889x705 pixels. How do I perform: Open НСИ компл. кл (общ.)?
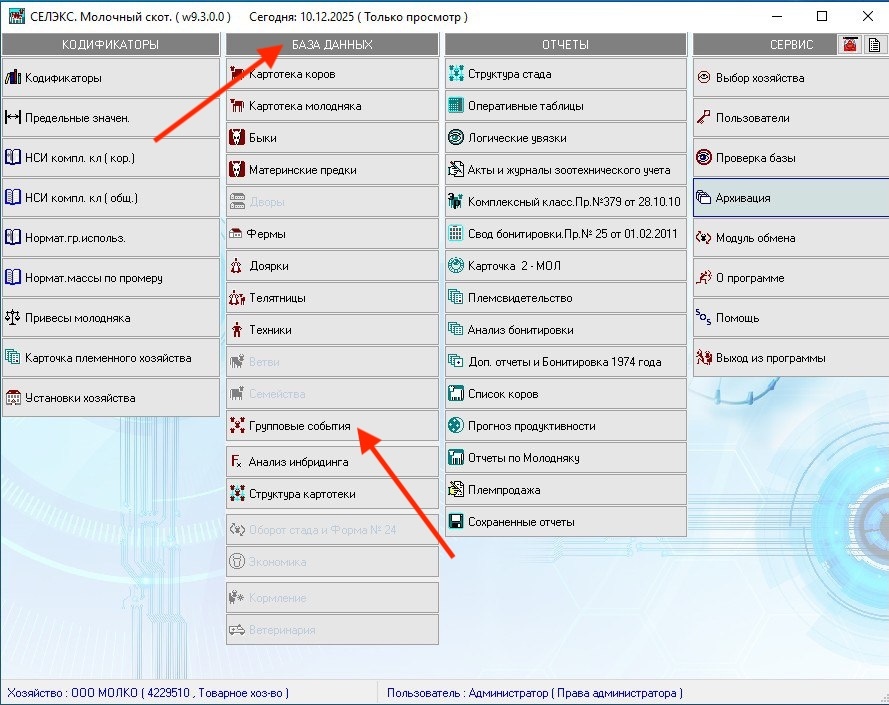click(111, 197)
